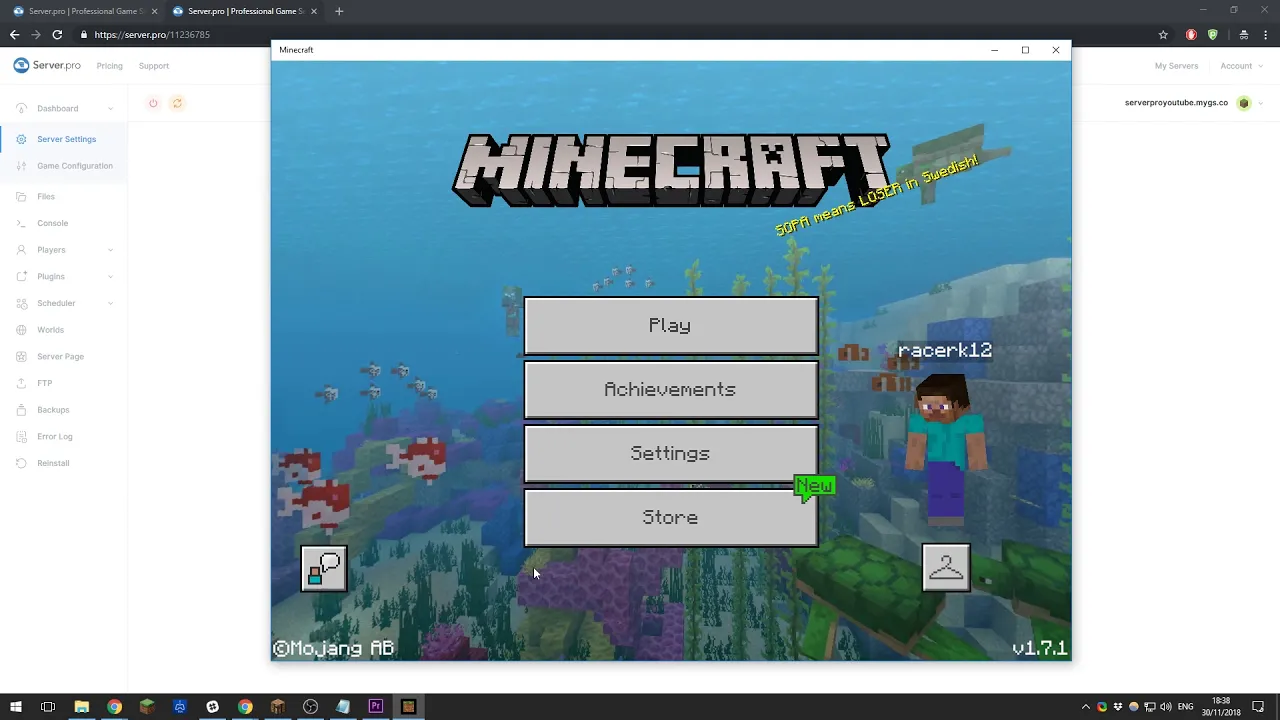Open the Minecraft Store
The image size is (1280, 720).
[x=670, y=517]
